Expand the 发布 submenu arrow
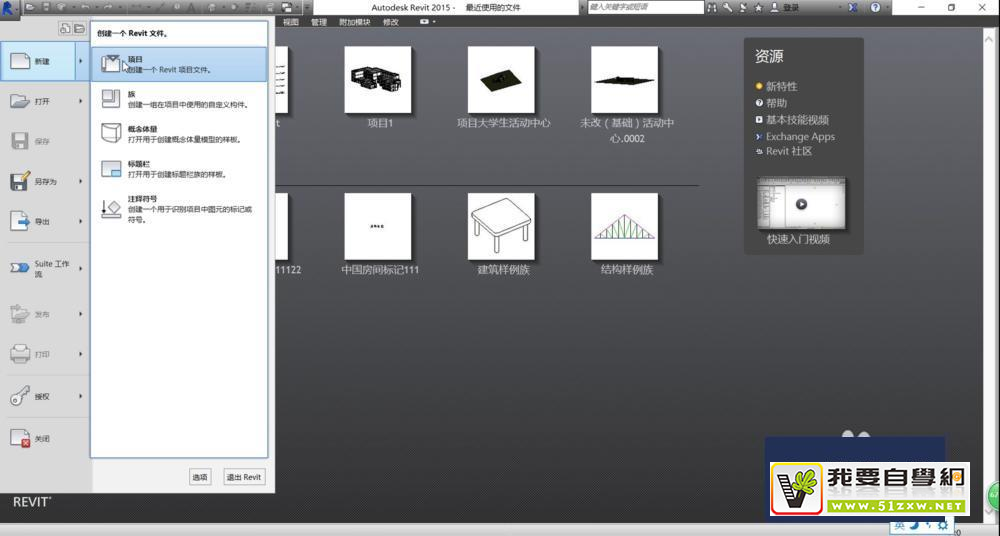1000x536 pixels. [81, 314]
